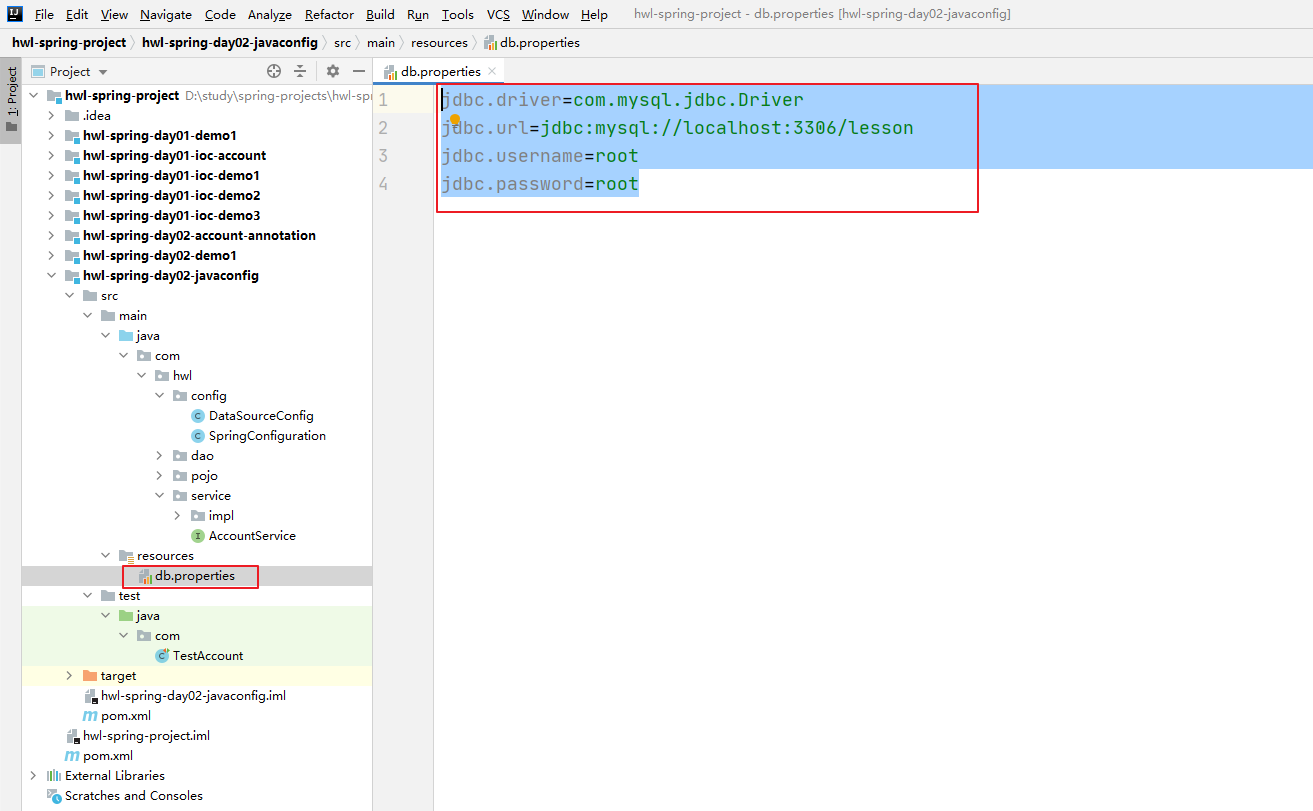Click hwl-spring-day02-javaconfig.iml file icon
1313x811 pixels.
click(90, 696)
